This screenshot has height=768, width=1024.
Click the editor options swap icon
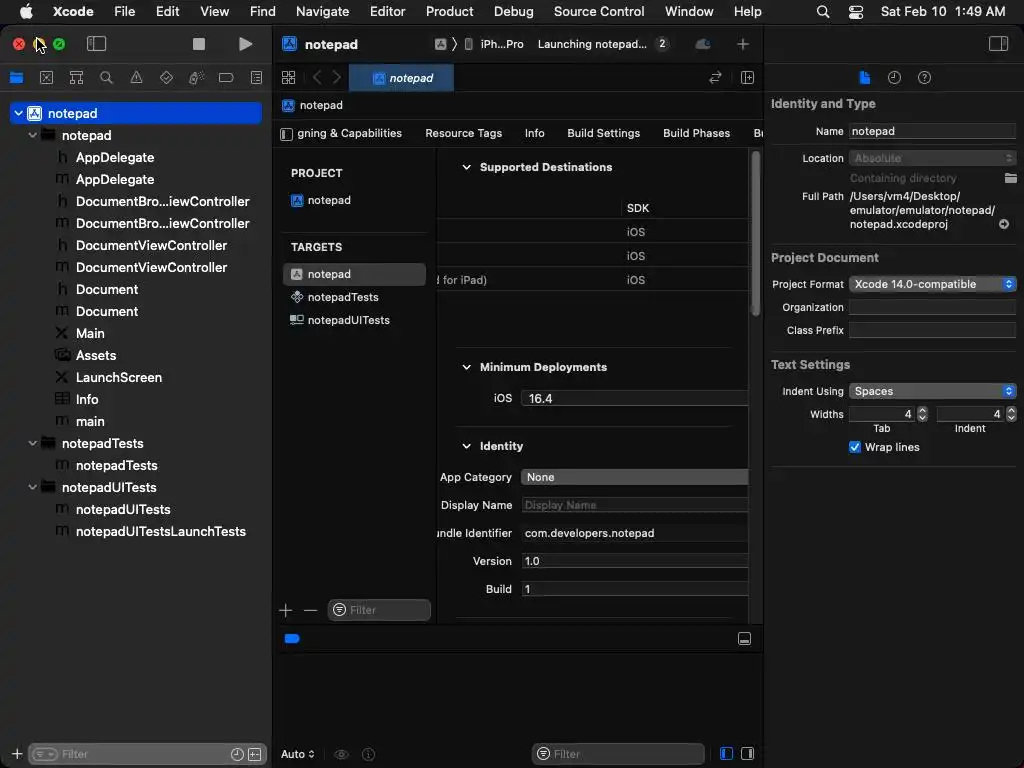(715, 78)
